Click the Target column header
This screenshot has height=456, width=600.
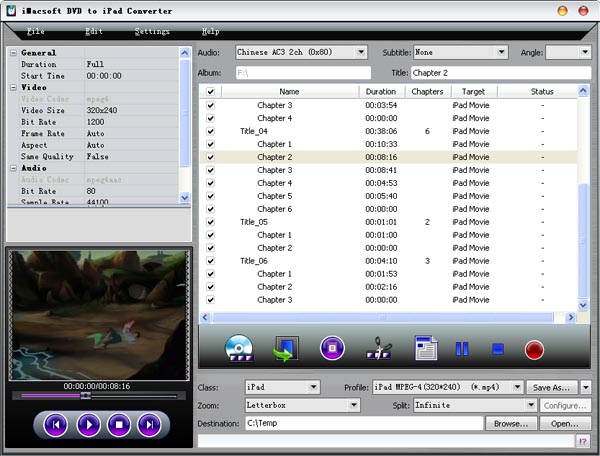pos(474,91)
